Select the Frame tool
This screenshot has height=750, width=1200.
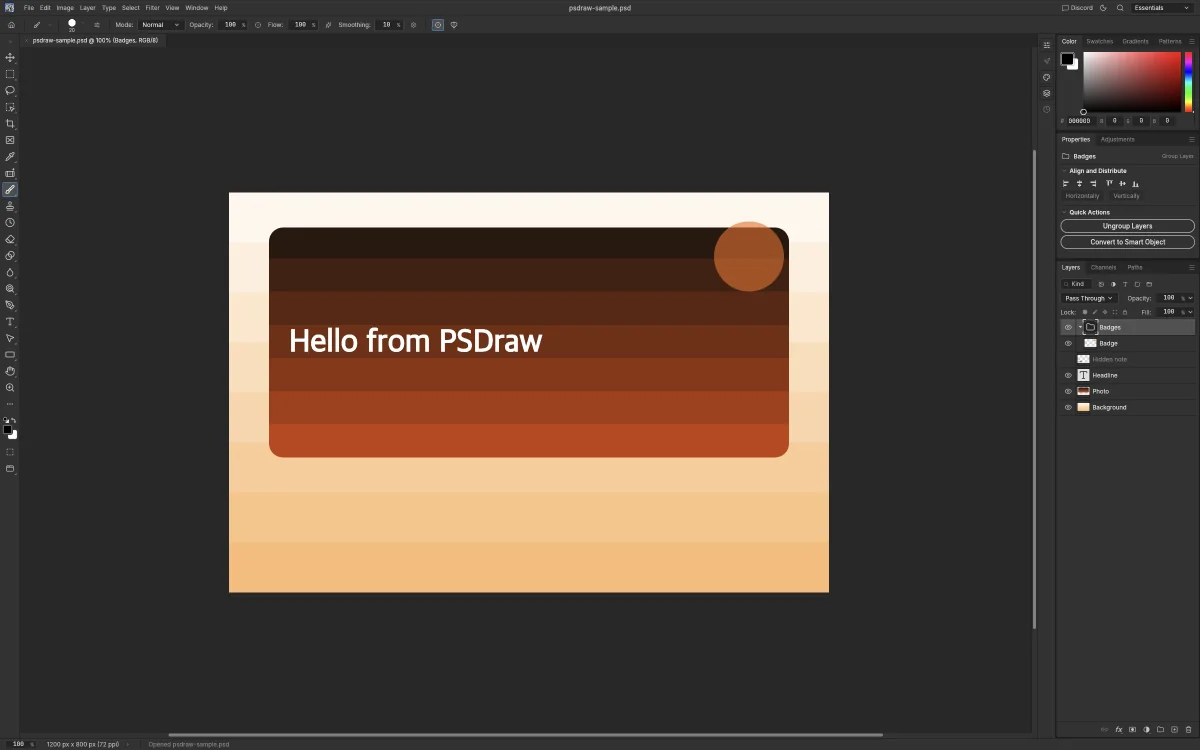tap(10, 140)
